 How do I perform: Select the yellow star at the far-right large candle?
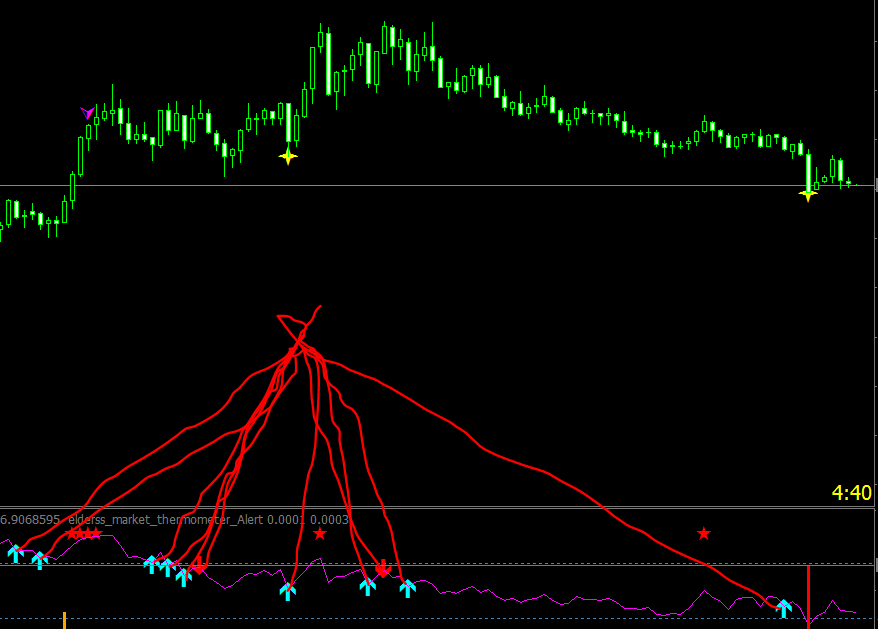click(x=807, y=195)
